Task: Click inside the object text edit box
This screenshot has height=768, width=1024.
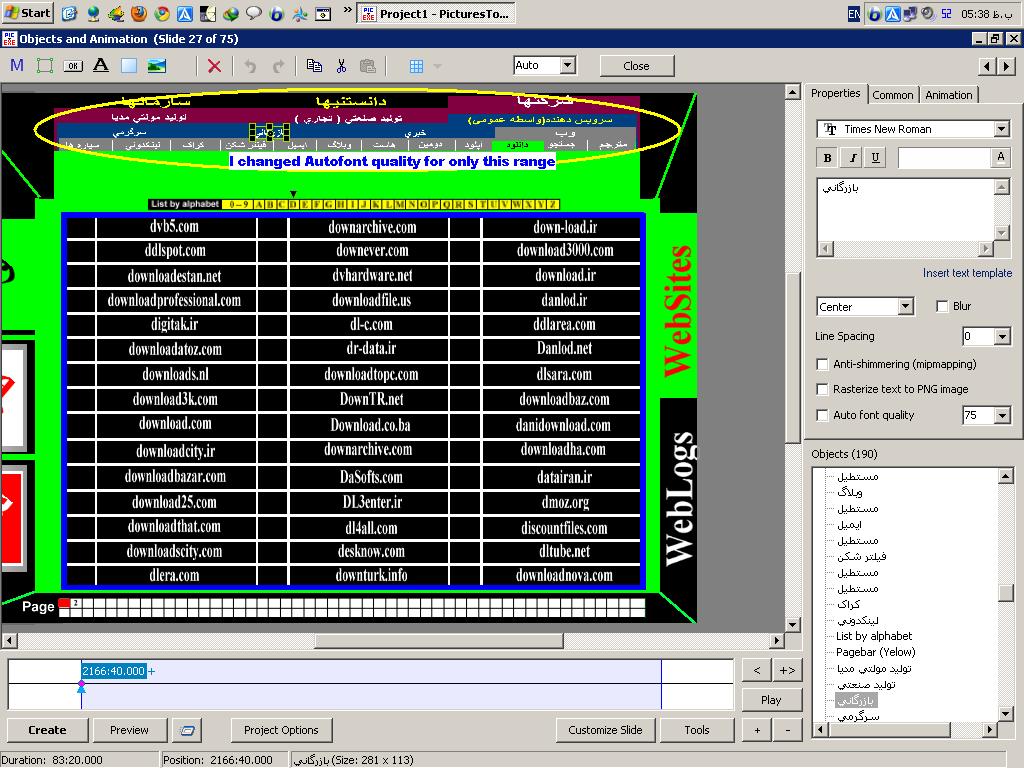Action: (x=905, y=210)
